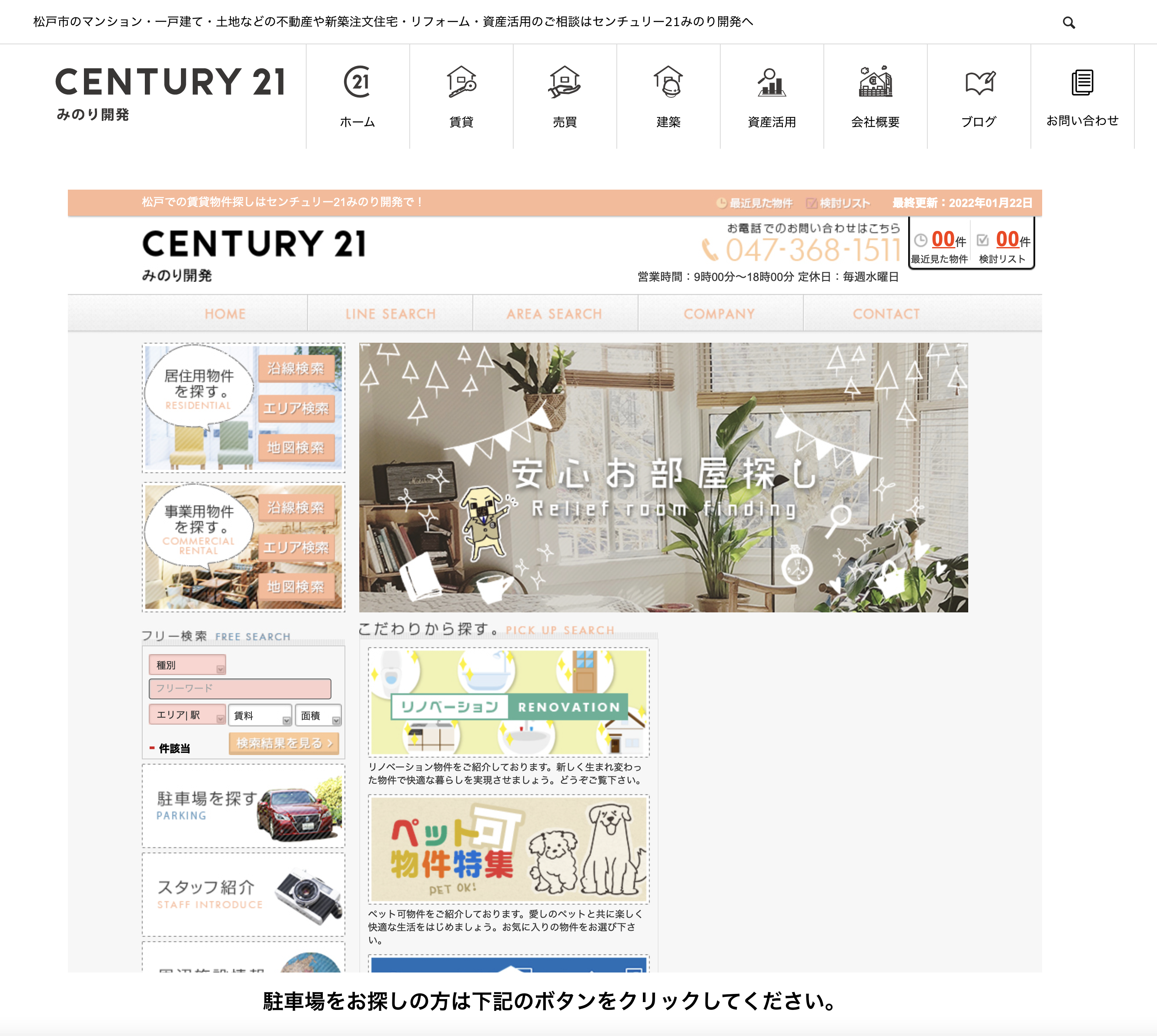Expand the エリア|駅 dropdown
The height and width of the screenshot is (1036, 1157).
(187, 715)
